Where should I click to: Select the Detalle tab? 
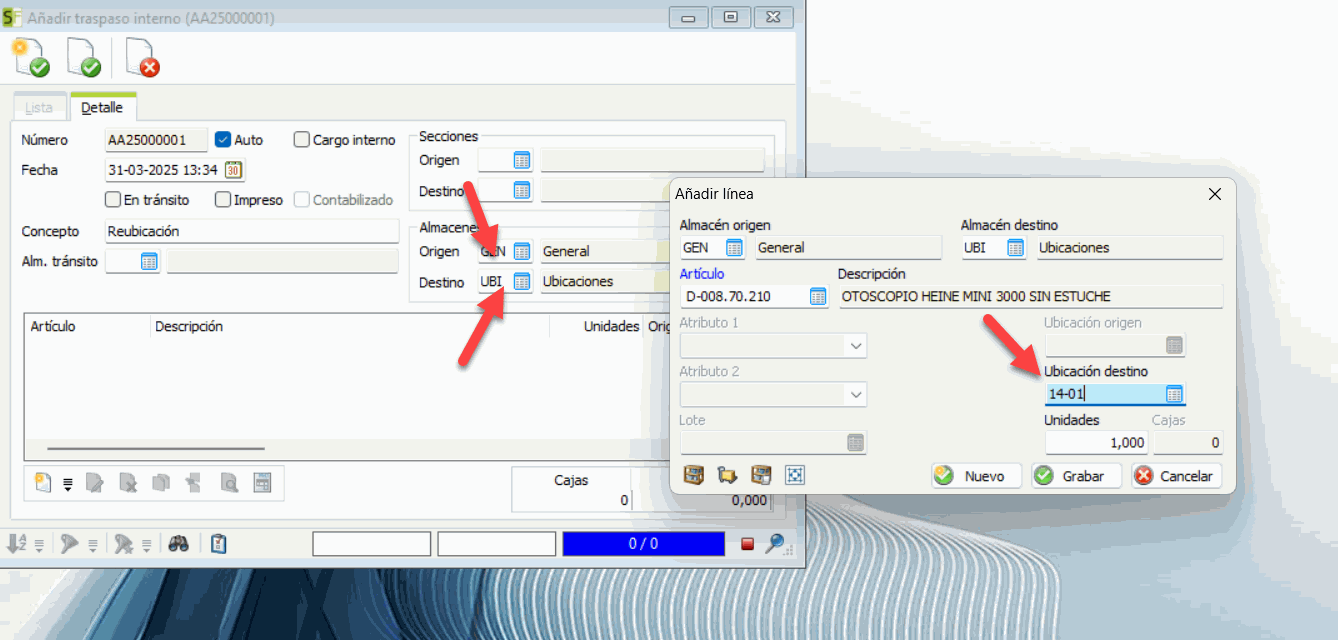coord(102,107)
